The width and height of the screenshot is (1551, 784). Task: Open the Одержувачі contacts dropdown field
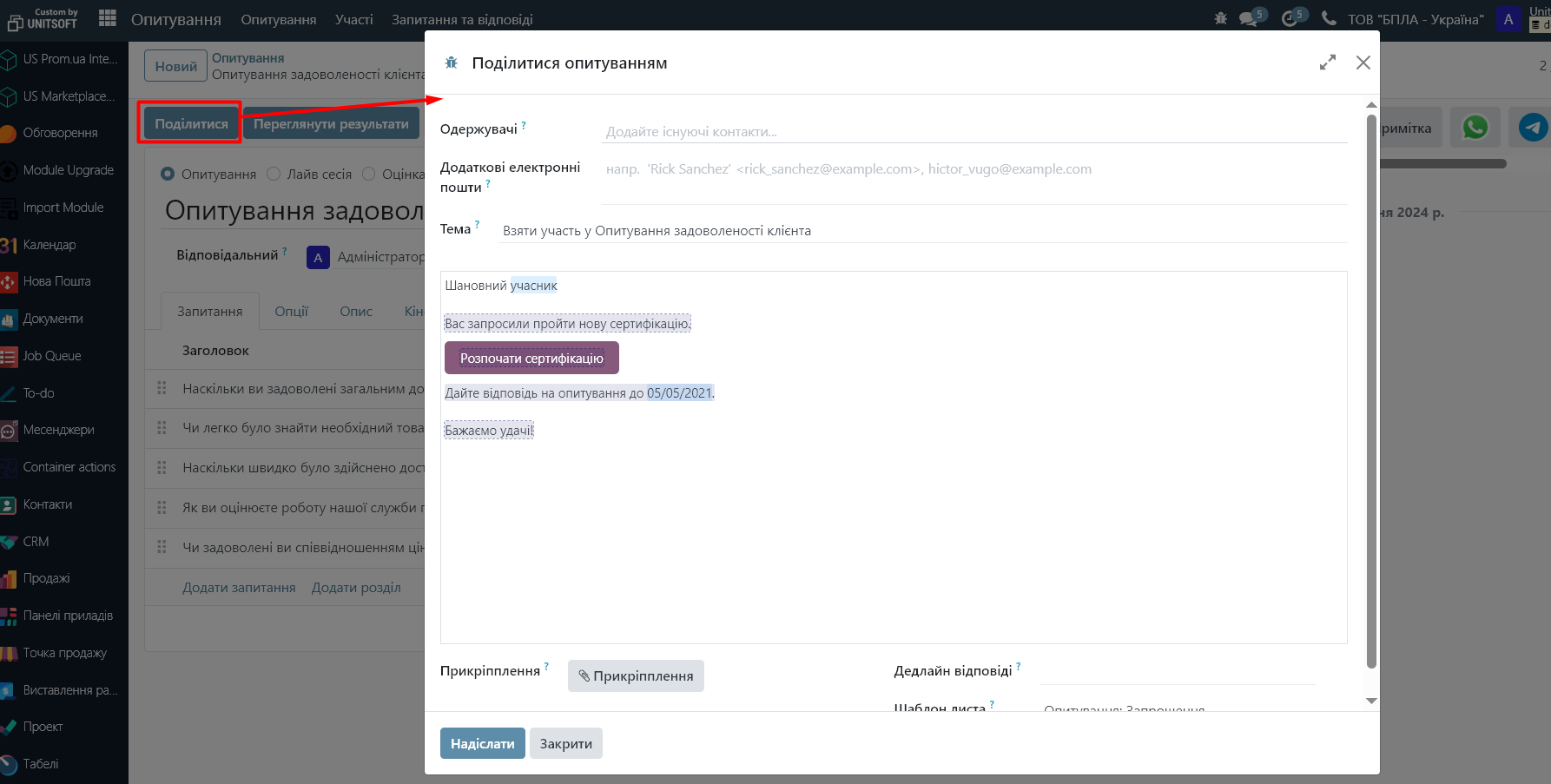974,132
